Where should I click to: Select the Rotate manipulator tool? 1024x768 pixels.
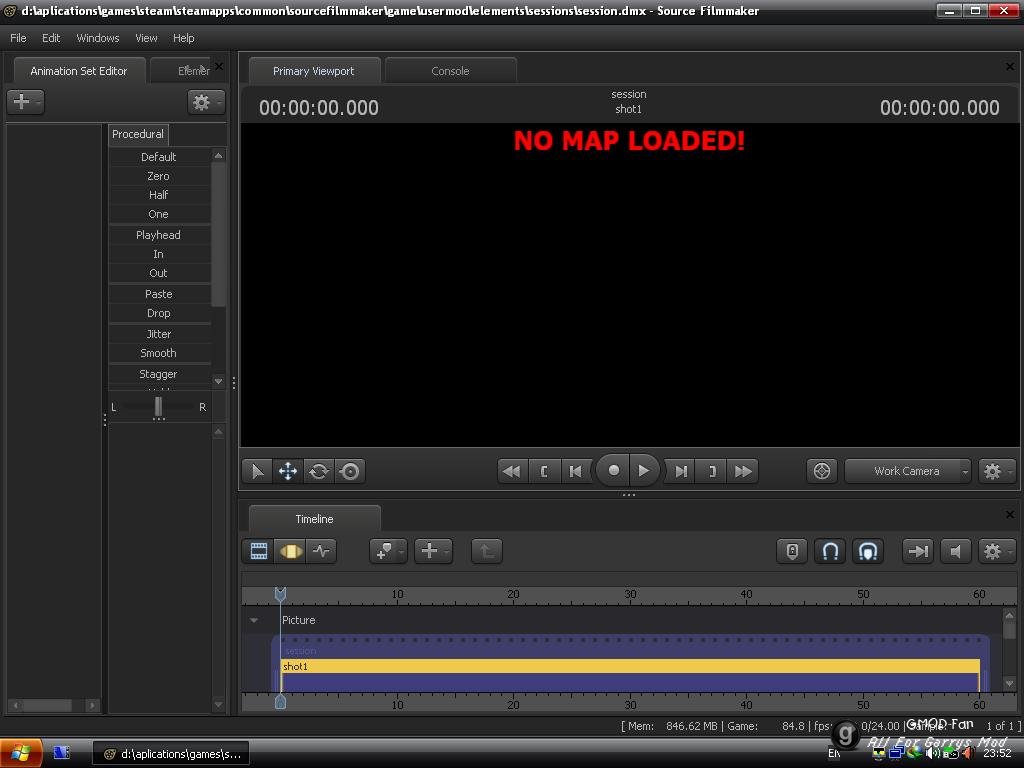(x=319, y=471)
